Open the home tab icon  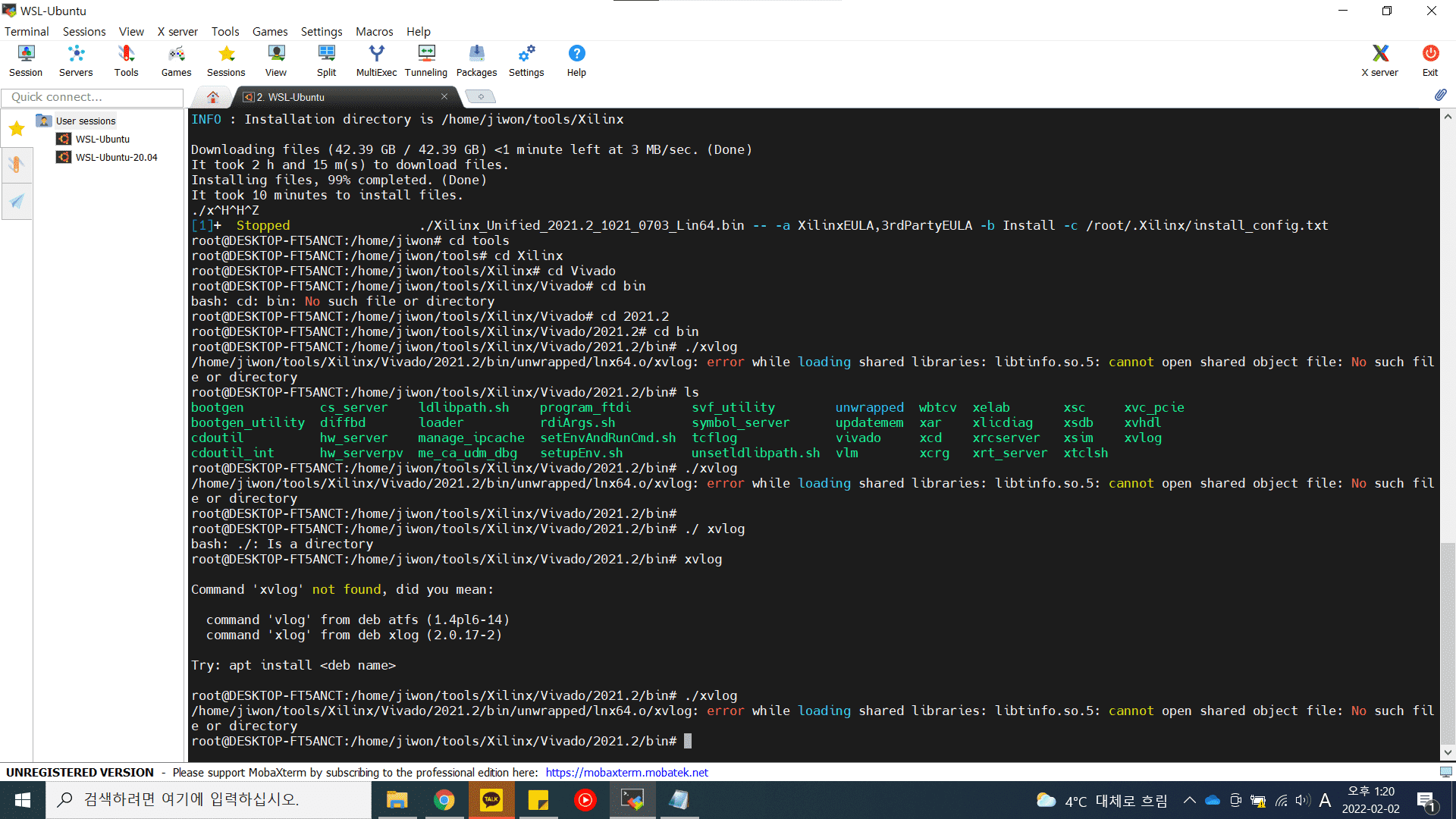pyautogui.click(x=213, y=97)
